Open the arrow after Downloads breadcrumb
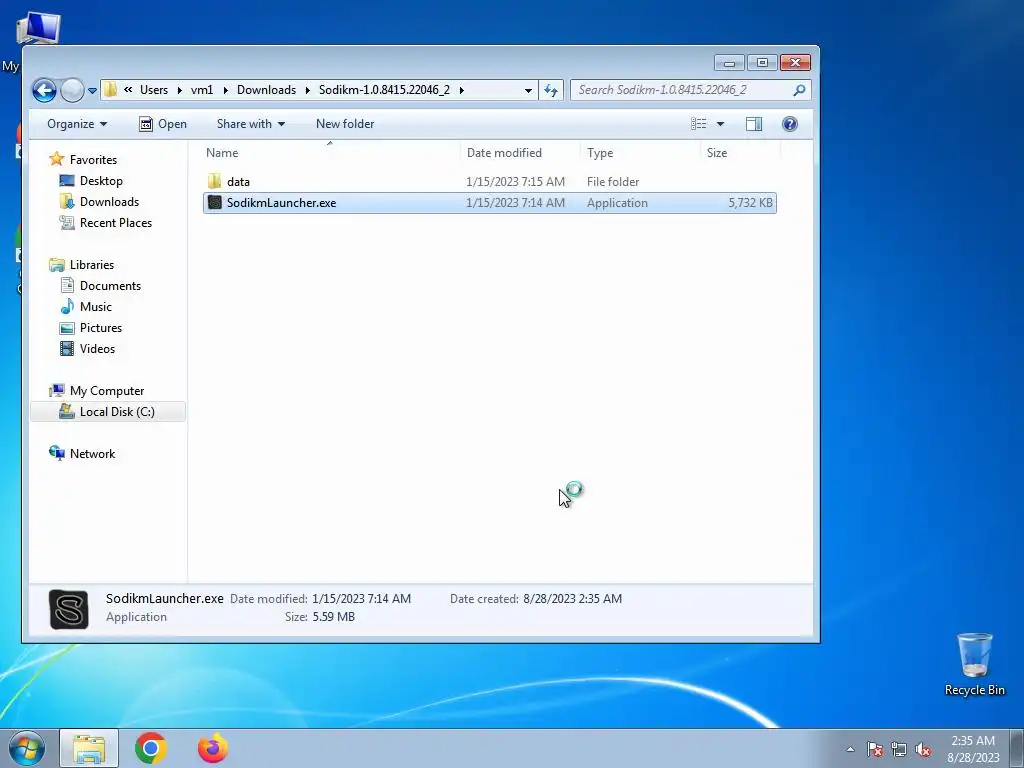The image size is (1024, 768). [x=308, y=90]
